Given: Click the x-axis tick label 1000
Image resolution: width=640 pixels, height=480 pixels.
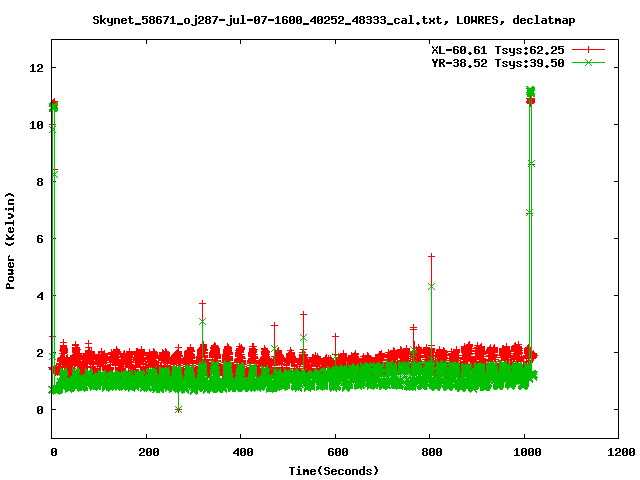Looking at the screenshot, I should (x=527, y=452).
